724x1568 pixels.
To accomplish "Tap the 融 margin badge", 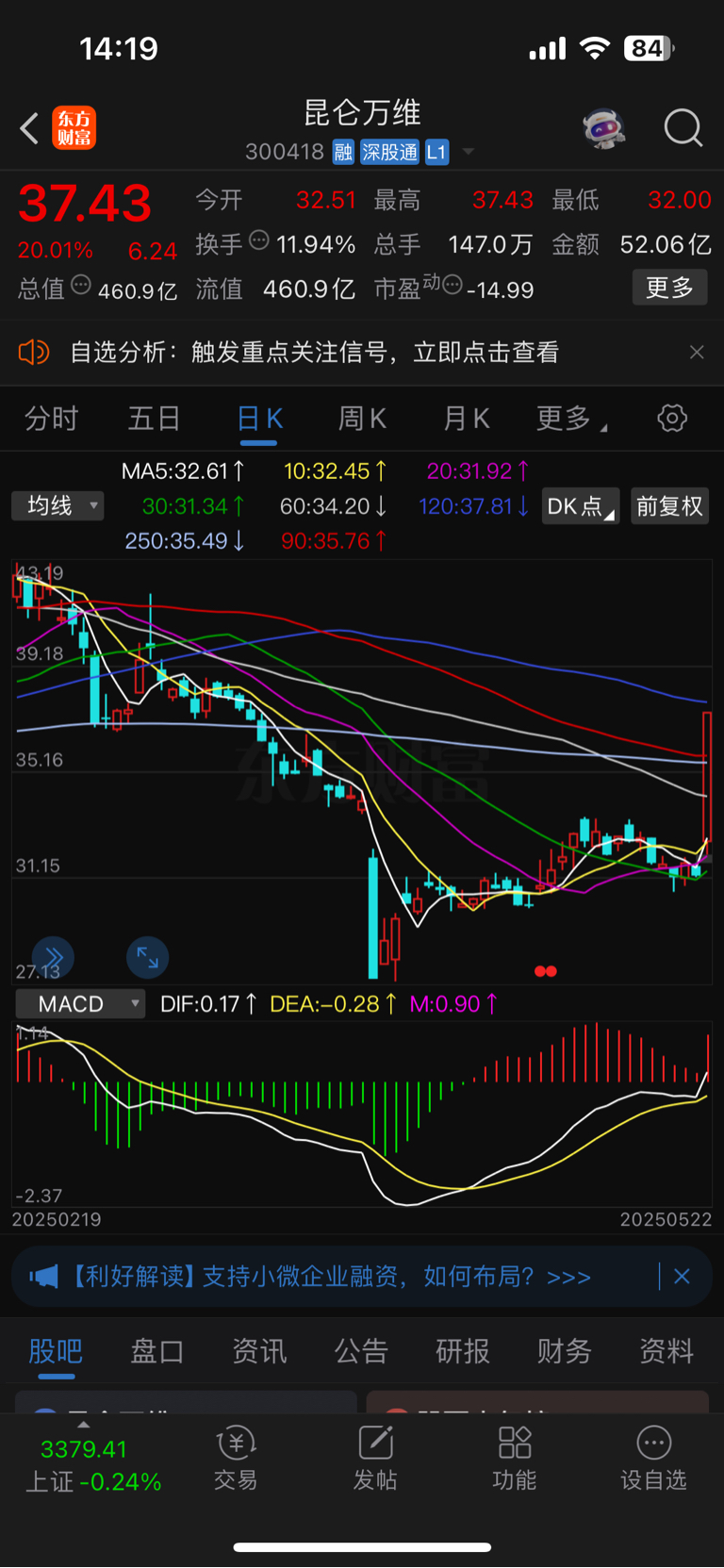I will tap(343, 152).
